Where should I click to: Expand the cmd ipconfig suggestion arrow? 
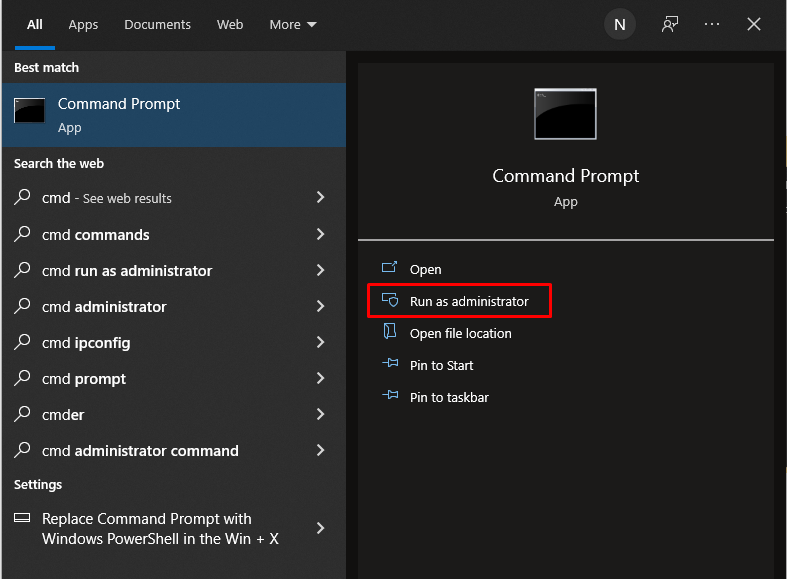[x=320, y=342]
